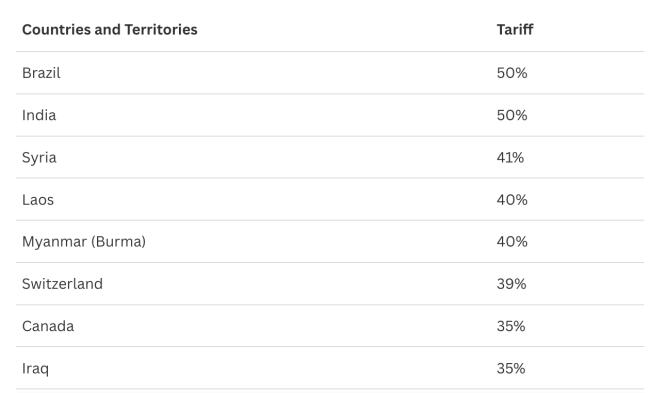Click Iraq's 35% tariff value
Image resolution: width=650 pixels, height=393 pixels.
click(x=511, y=369)
